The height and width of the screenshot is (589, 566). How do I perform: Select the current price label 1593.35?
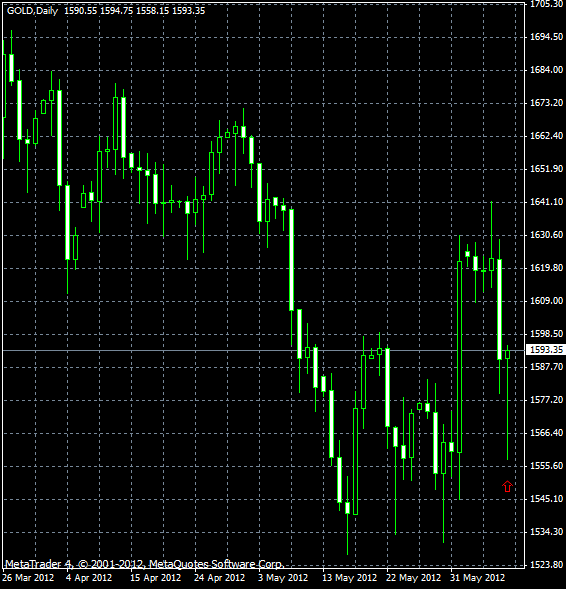pos(546,350)
